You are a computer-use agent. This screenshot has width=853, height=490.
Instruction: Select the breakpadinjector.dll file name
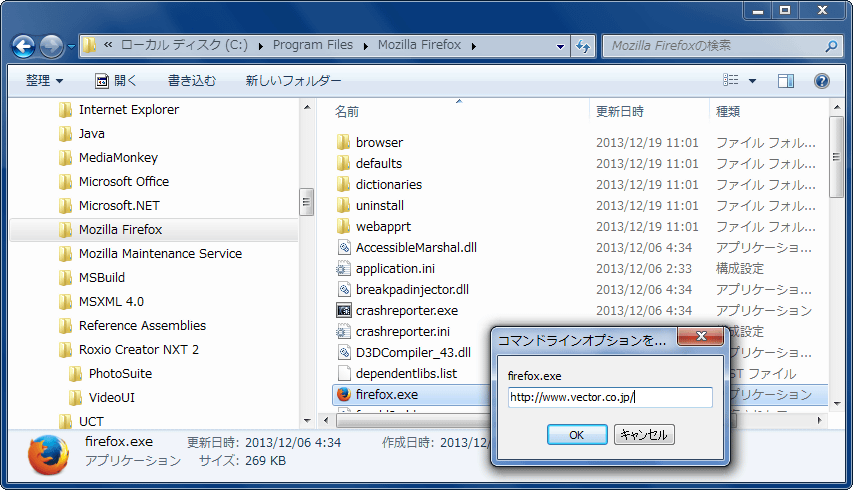[x=412, y=290]
